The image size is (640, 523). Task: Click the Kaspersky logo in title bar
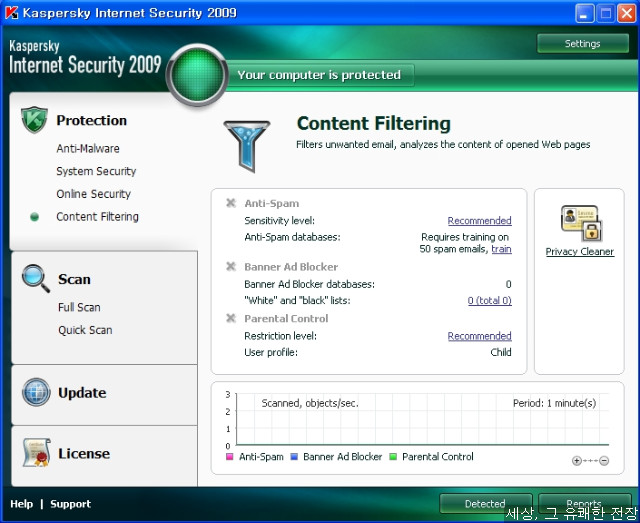11,13
